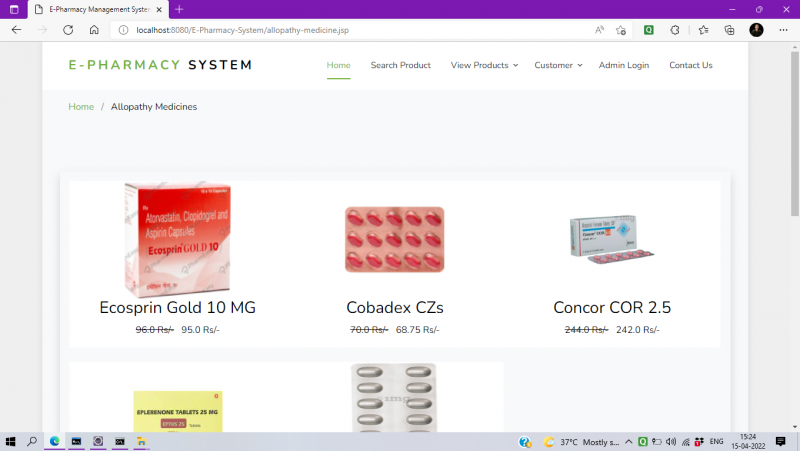Show hidden system tray icons
Viewport: 800px width, 451px height.
(x=629, y=442)
